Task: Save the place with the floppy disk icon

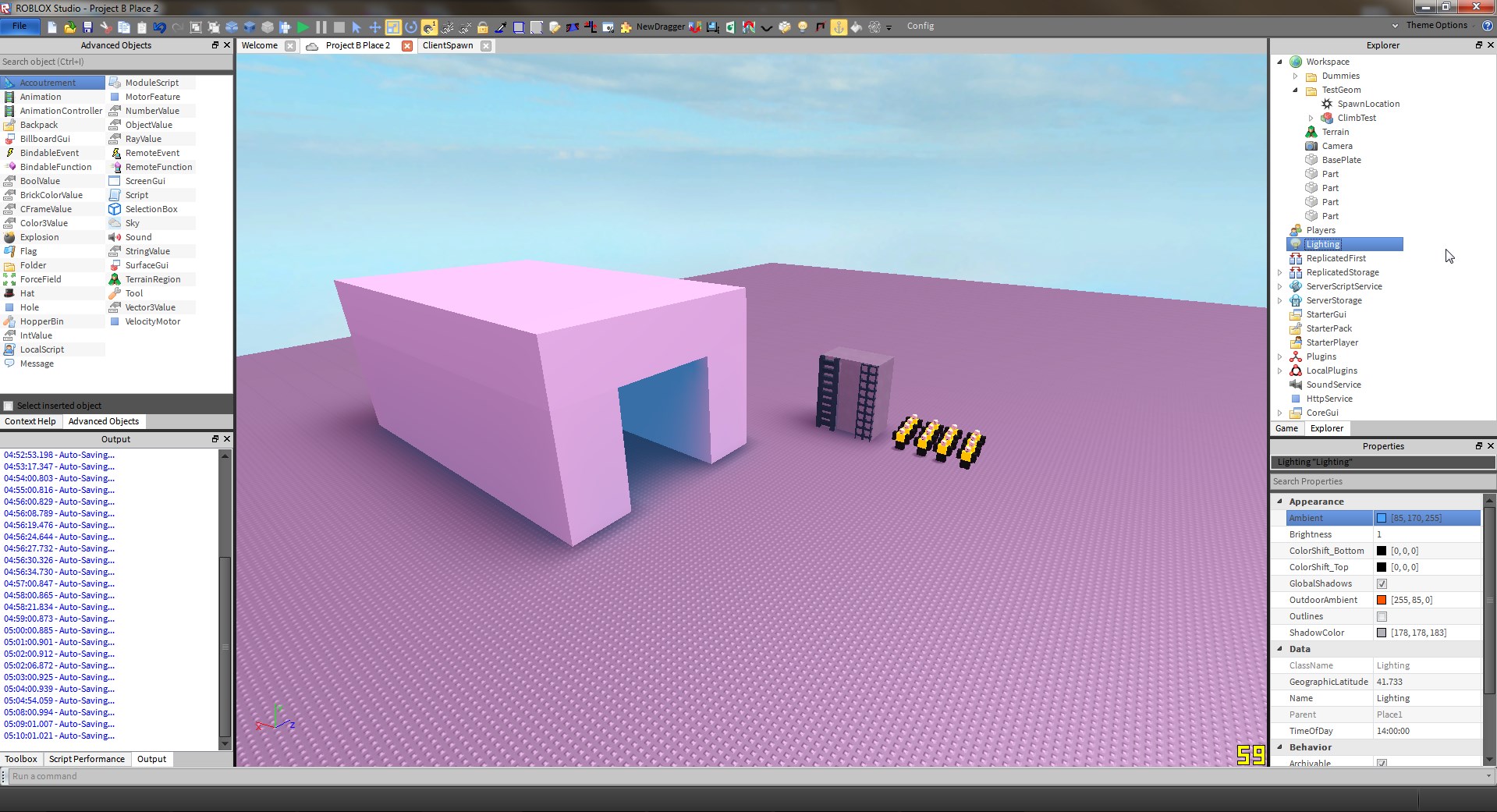Action: coord(87,27)
